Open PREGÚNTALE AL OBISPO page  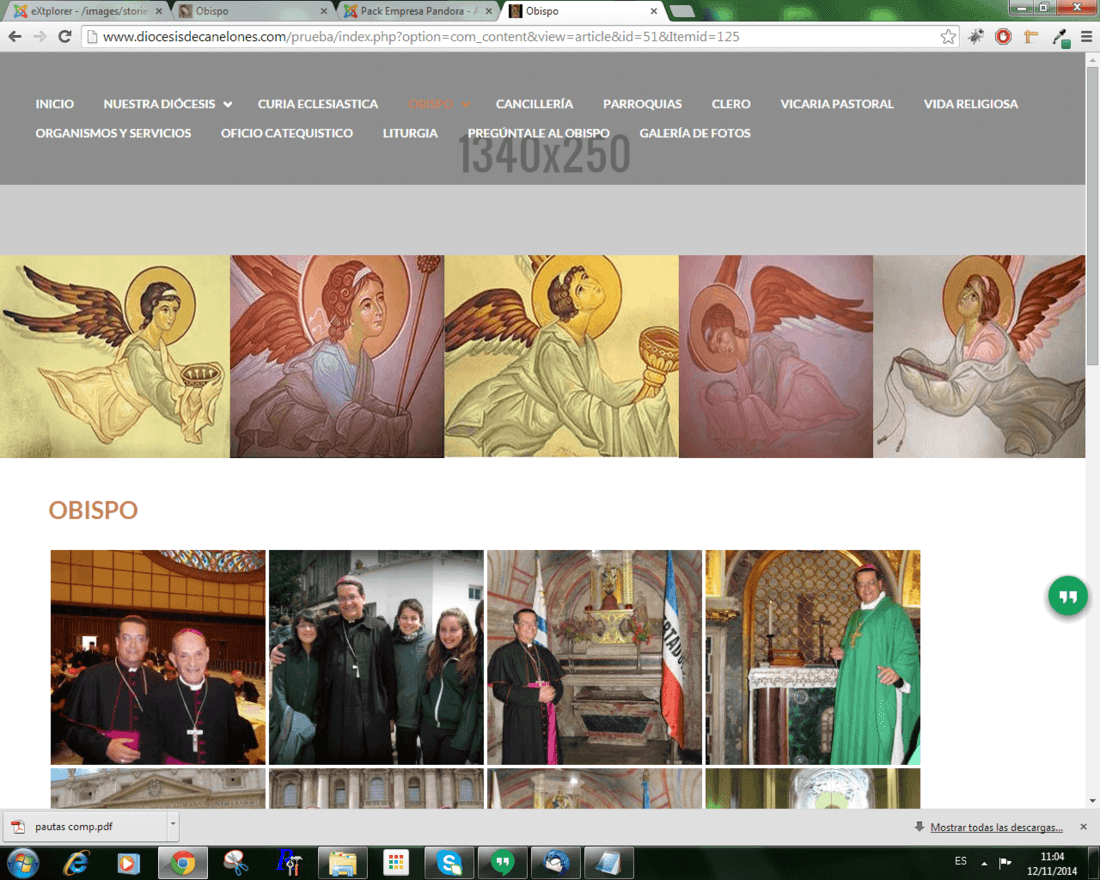coord(539,133)
